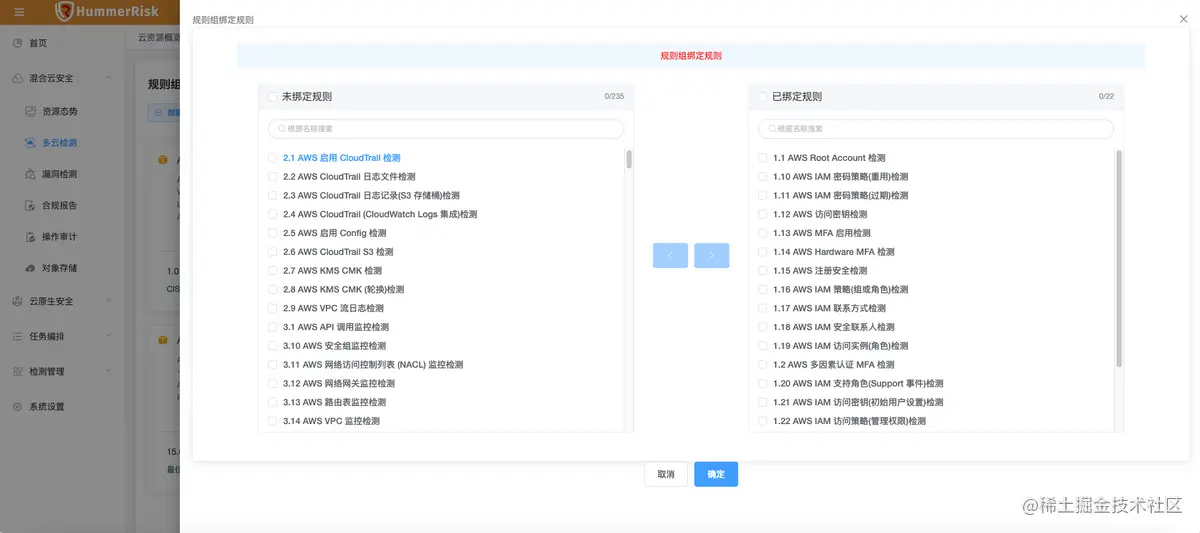Click the search field in 已绑定规则 panel
Viewport: 1200px width, 533px height.
935,129
